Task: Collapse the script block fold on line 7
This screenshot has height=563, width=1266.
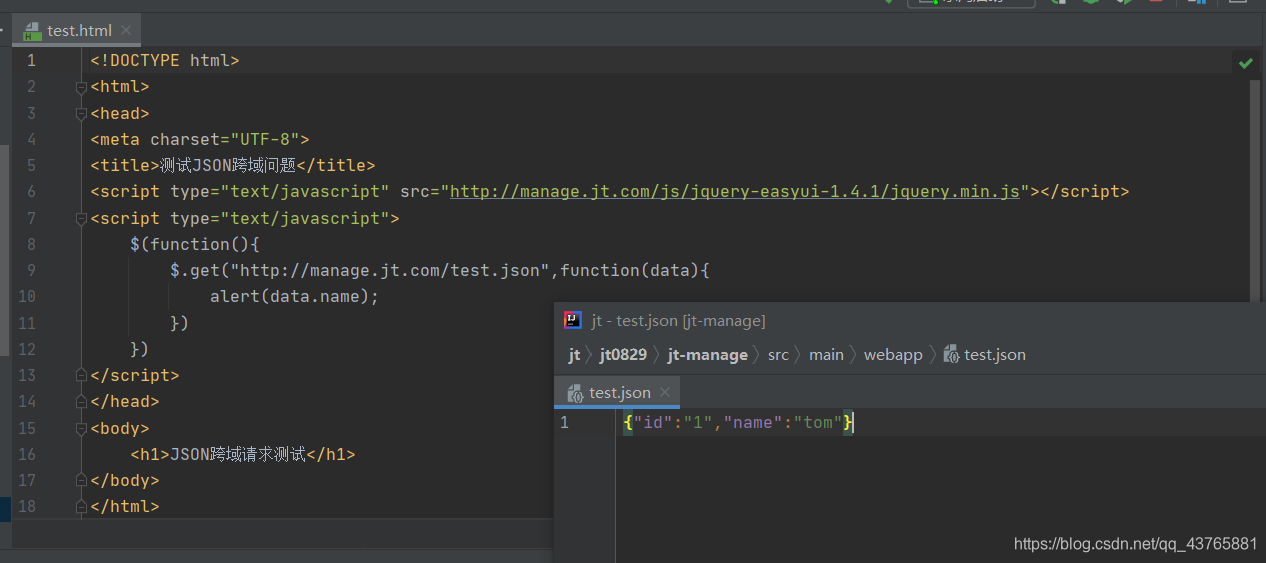Action: pyautogui.click(x=82, y=218)
